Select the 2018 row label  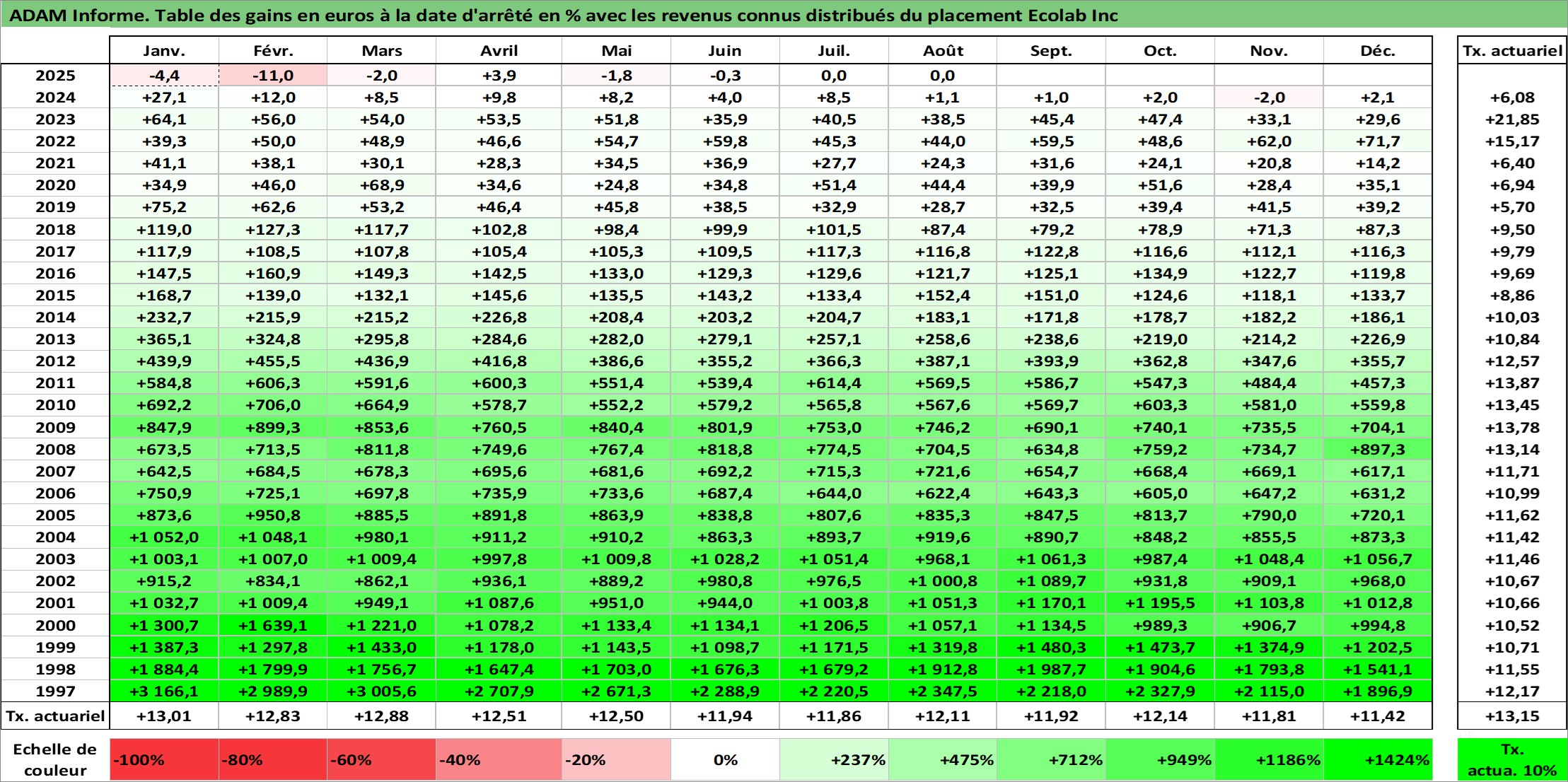[55, 229]
